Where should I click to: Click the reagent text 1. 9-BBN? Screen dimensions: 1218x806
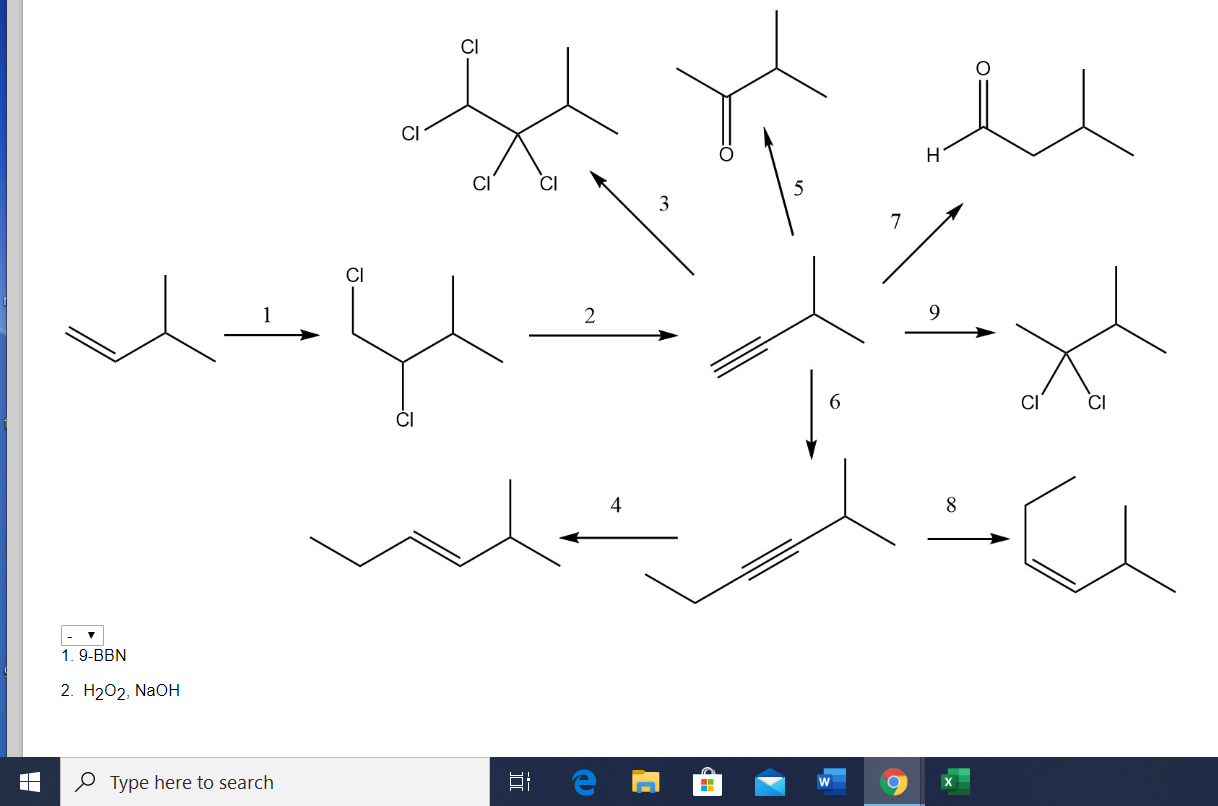pyautogui.click(x=94, y=655)
